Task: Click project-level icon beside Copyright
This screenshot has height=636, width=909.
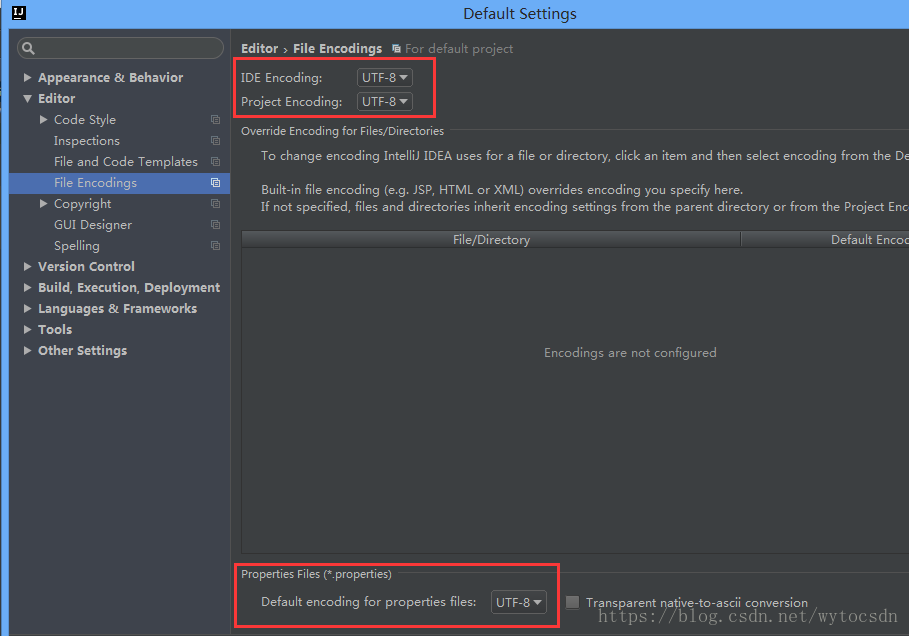Action: tap(215, 204)
